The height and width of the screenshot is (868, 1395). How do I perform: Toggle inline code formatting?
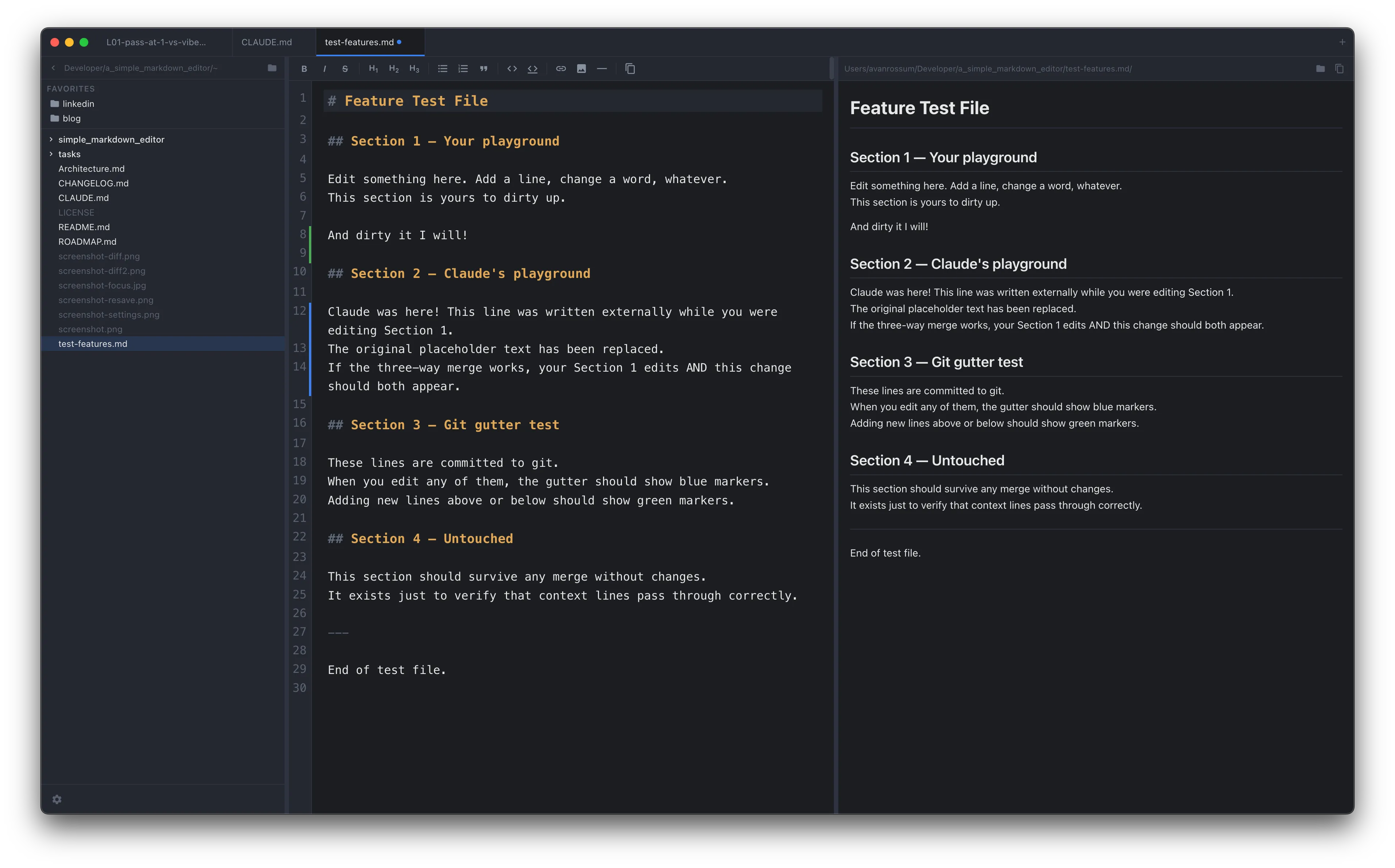[513, 68]
